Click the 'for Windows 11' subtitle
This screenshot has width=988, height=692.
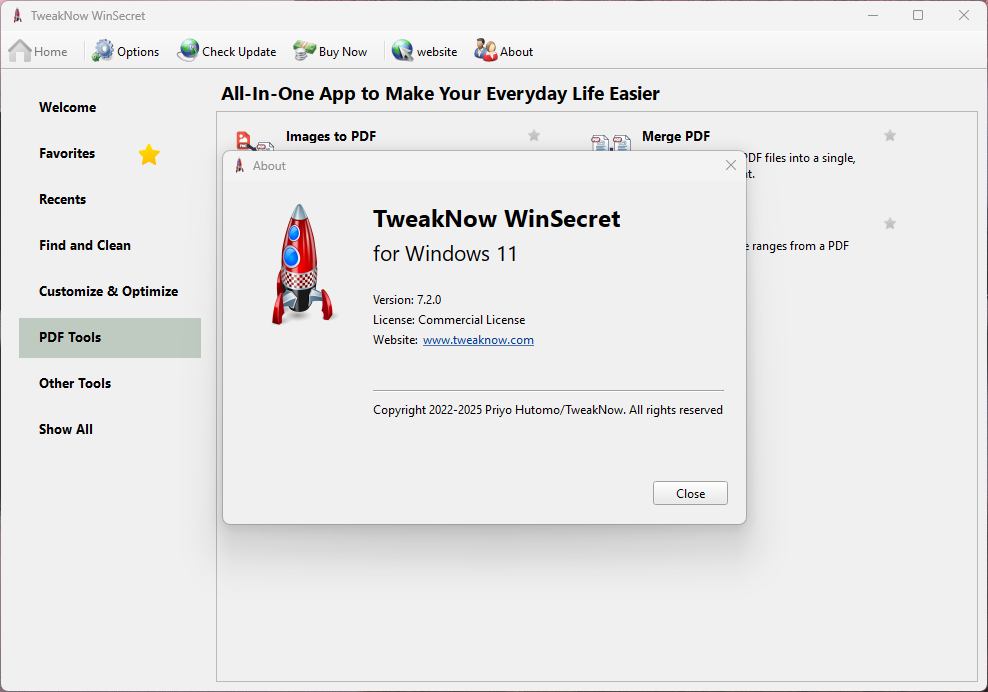tap(445, 253)
